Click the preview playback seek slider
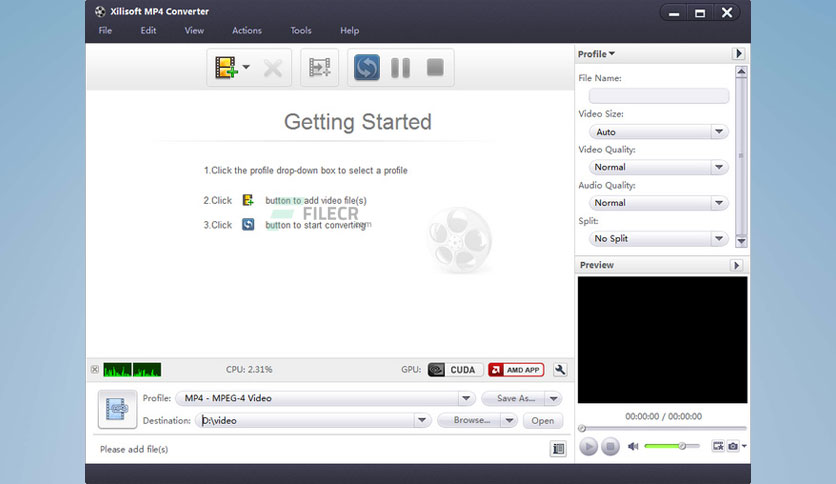The image size is (836, 484). (x=662, y=428)
